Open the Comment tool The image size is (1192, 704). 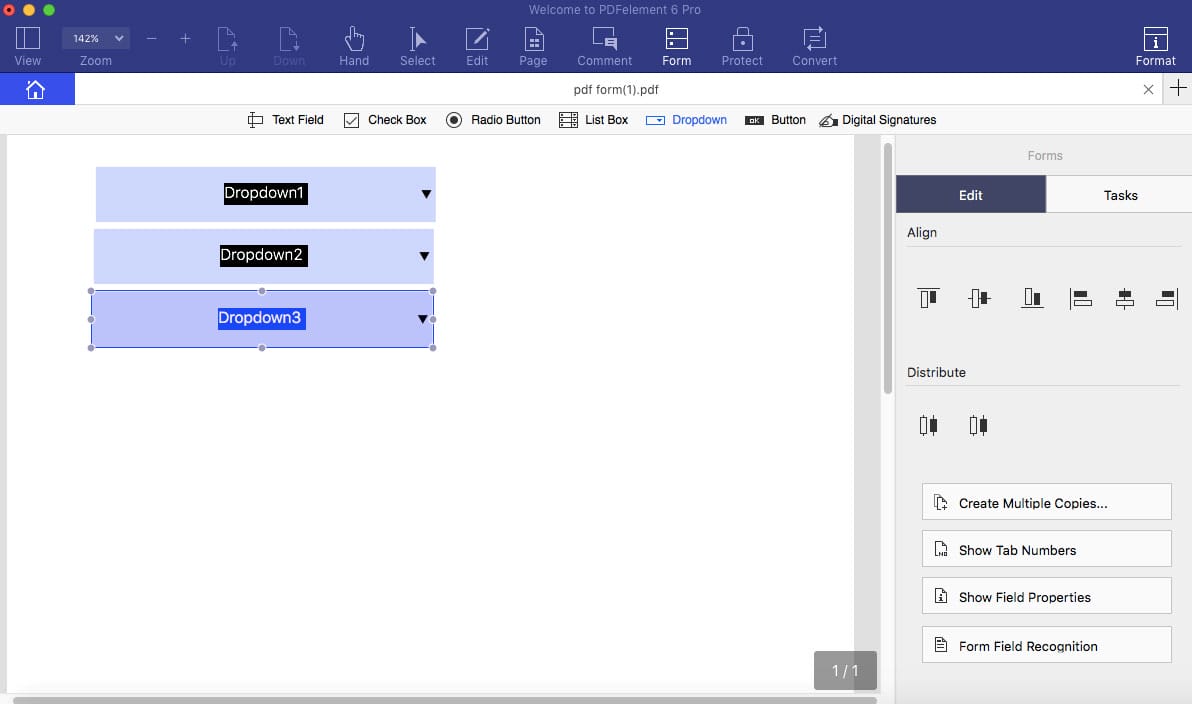(604, 46)
